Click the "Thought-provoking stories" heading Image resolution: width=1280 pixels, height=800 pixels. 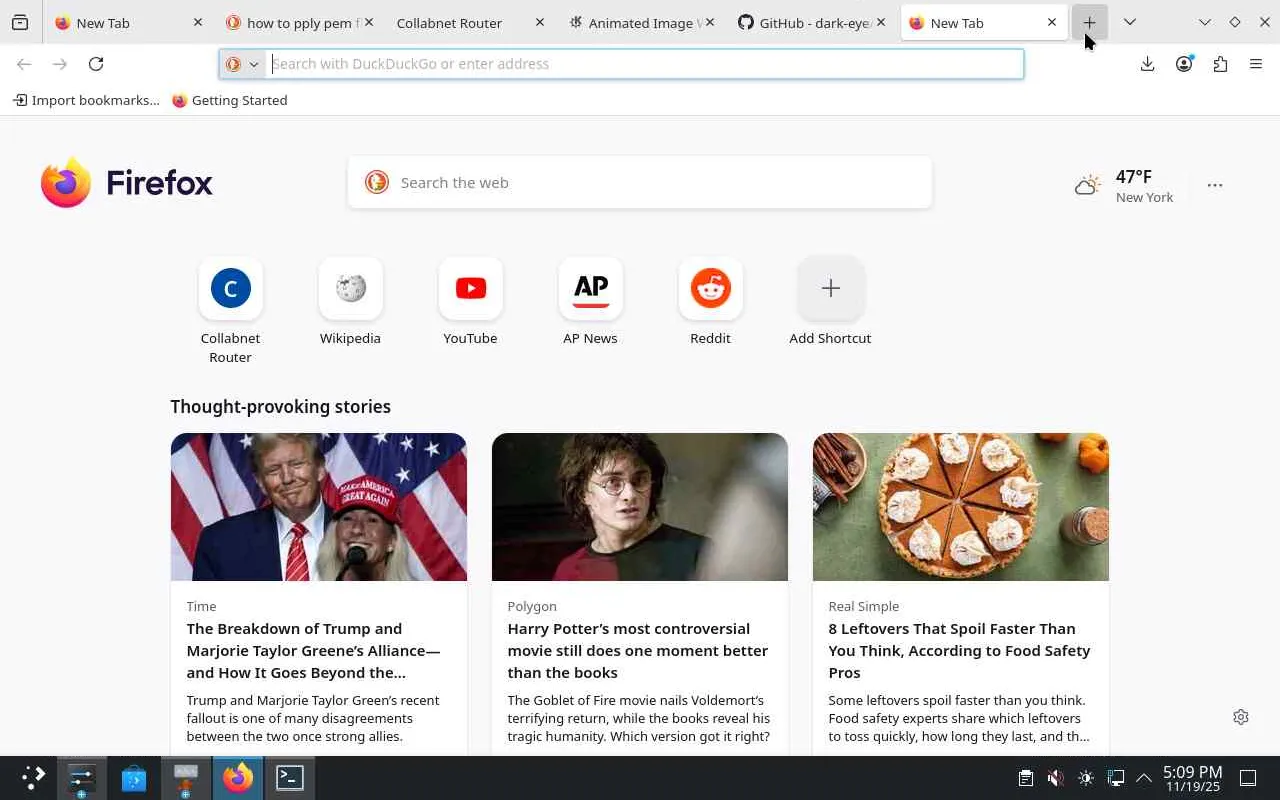pyautogui.click(x=280, y=407)
